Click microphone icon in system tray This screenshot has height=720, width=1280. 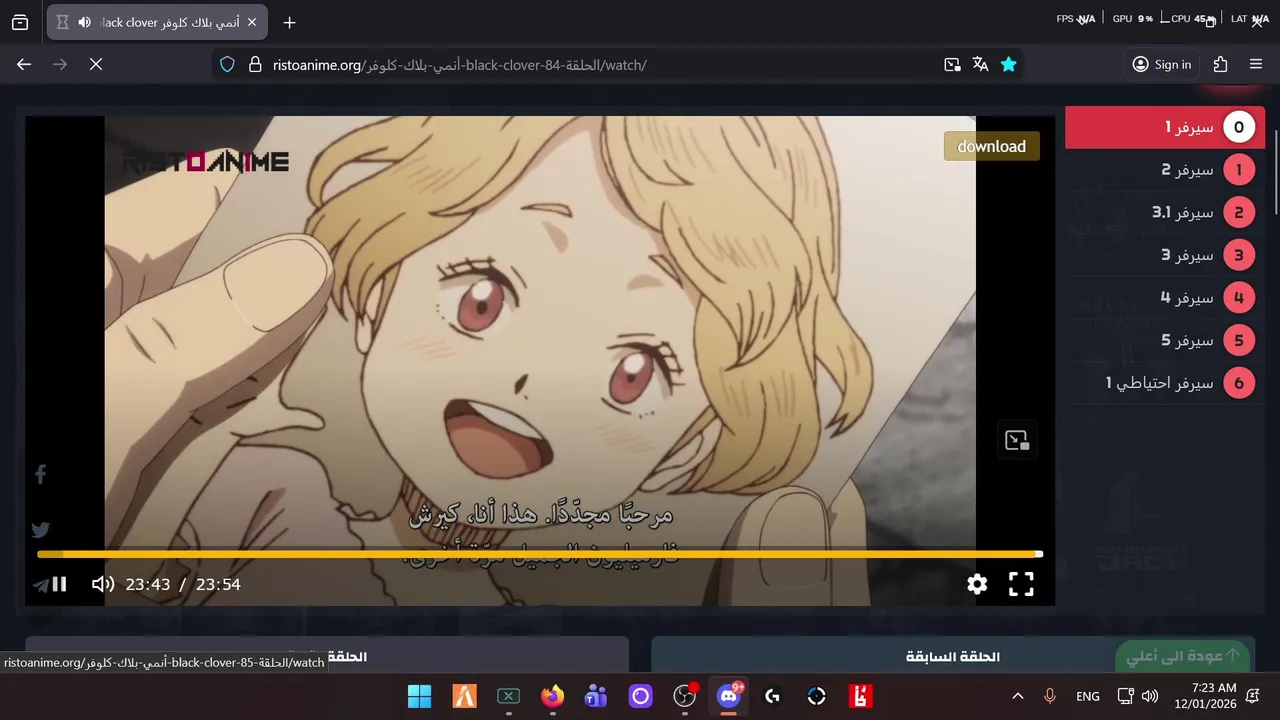[x=1050, y=696]
